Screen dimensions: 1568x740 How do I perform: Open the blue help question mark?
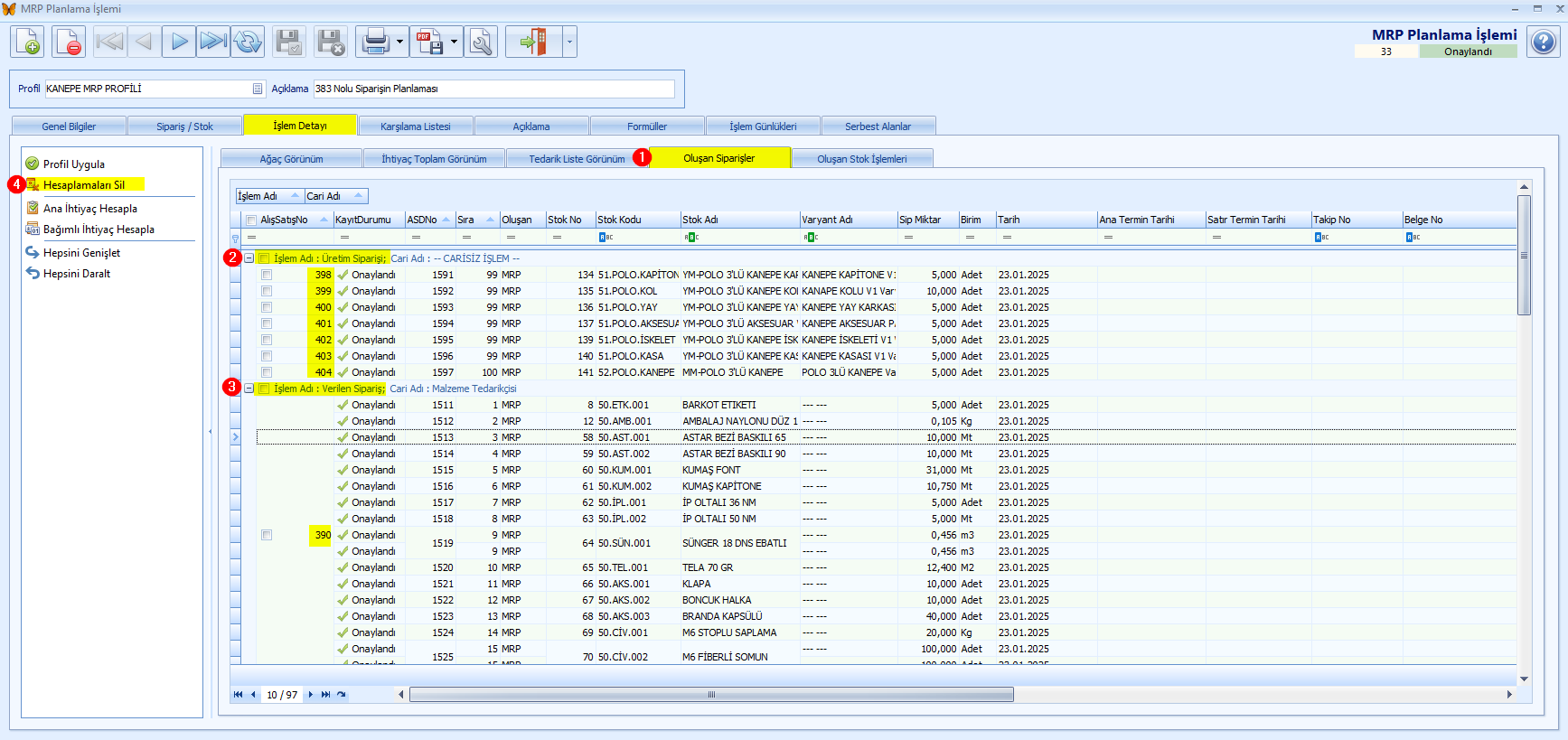coord(1544,42)
